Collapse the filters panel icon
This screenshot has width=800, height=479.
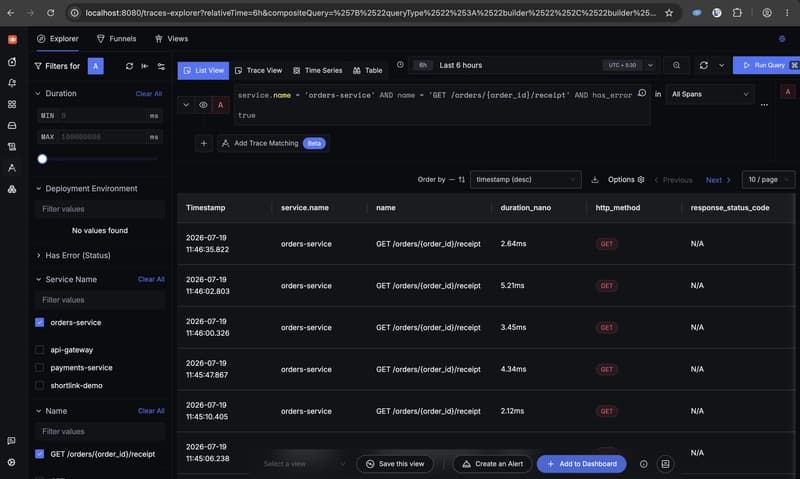145,66
